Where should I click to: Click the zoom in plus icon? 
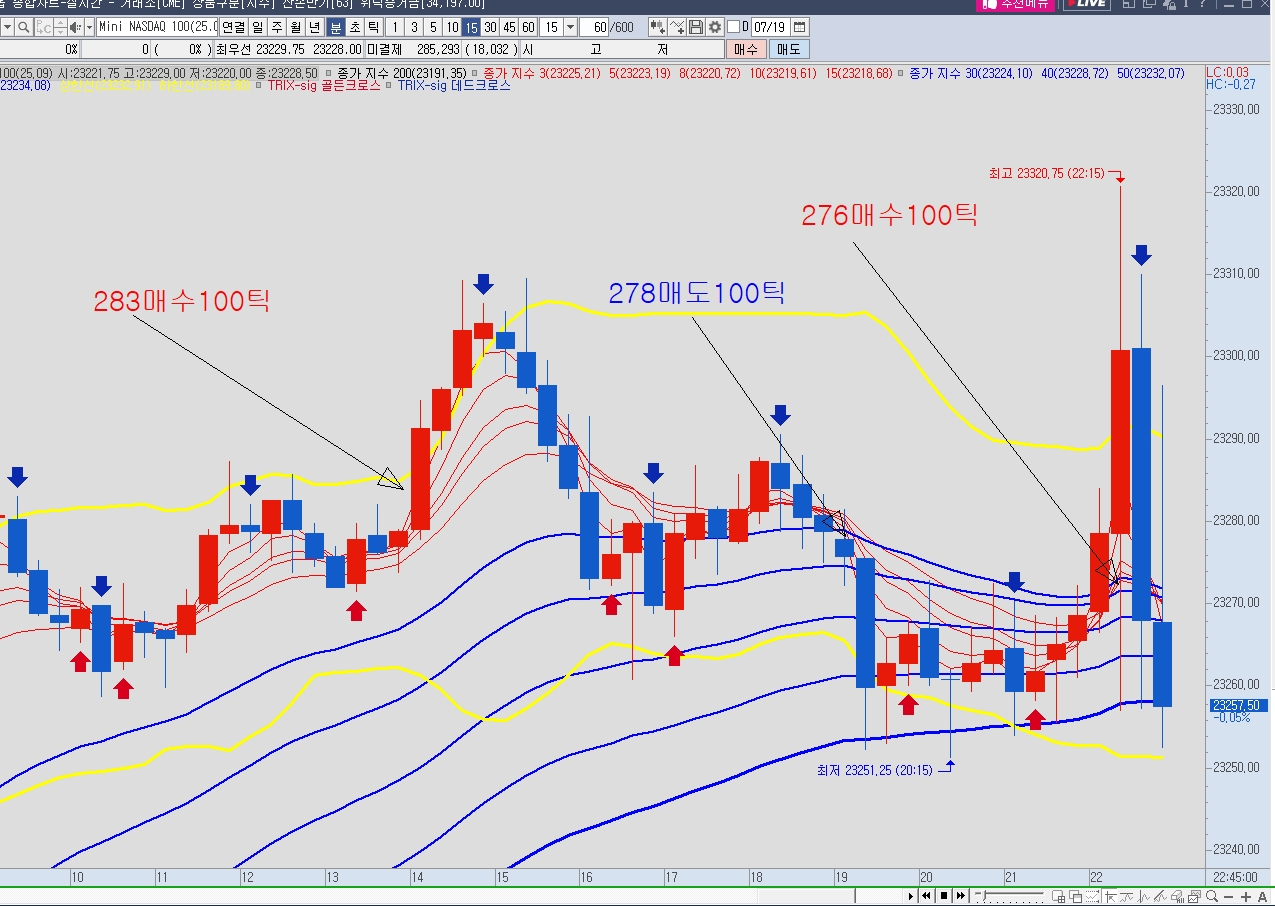pos(1245,896)
